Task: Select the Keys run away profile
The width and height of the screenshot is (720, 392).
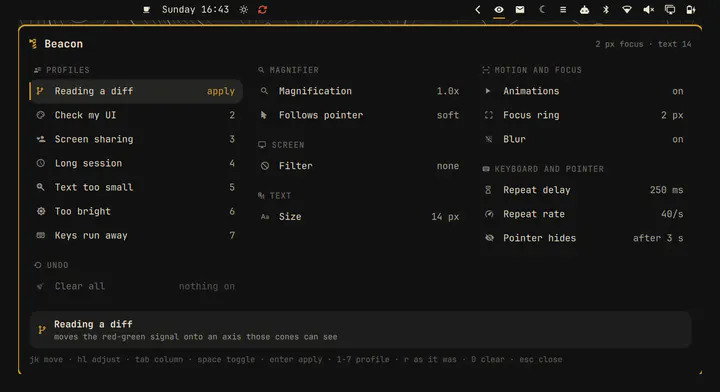Action: tap(136, 235)
